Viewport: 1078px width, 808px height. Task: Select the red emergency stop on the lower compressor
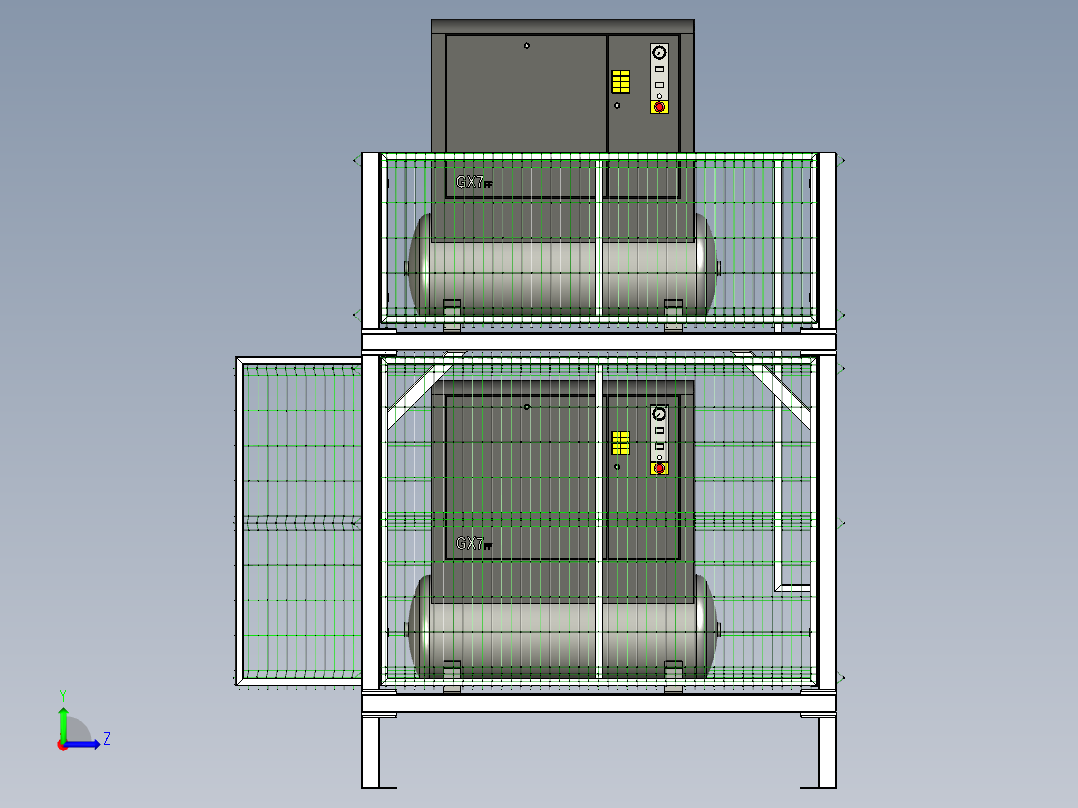pos(659,468)
